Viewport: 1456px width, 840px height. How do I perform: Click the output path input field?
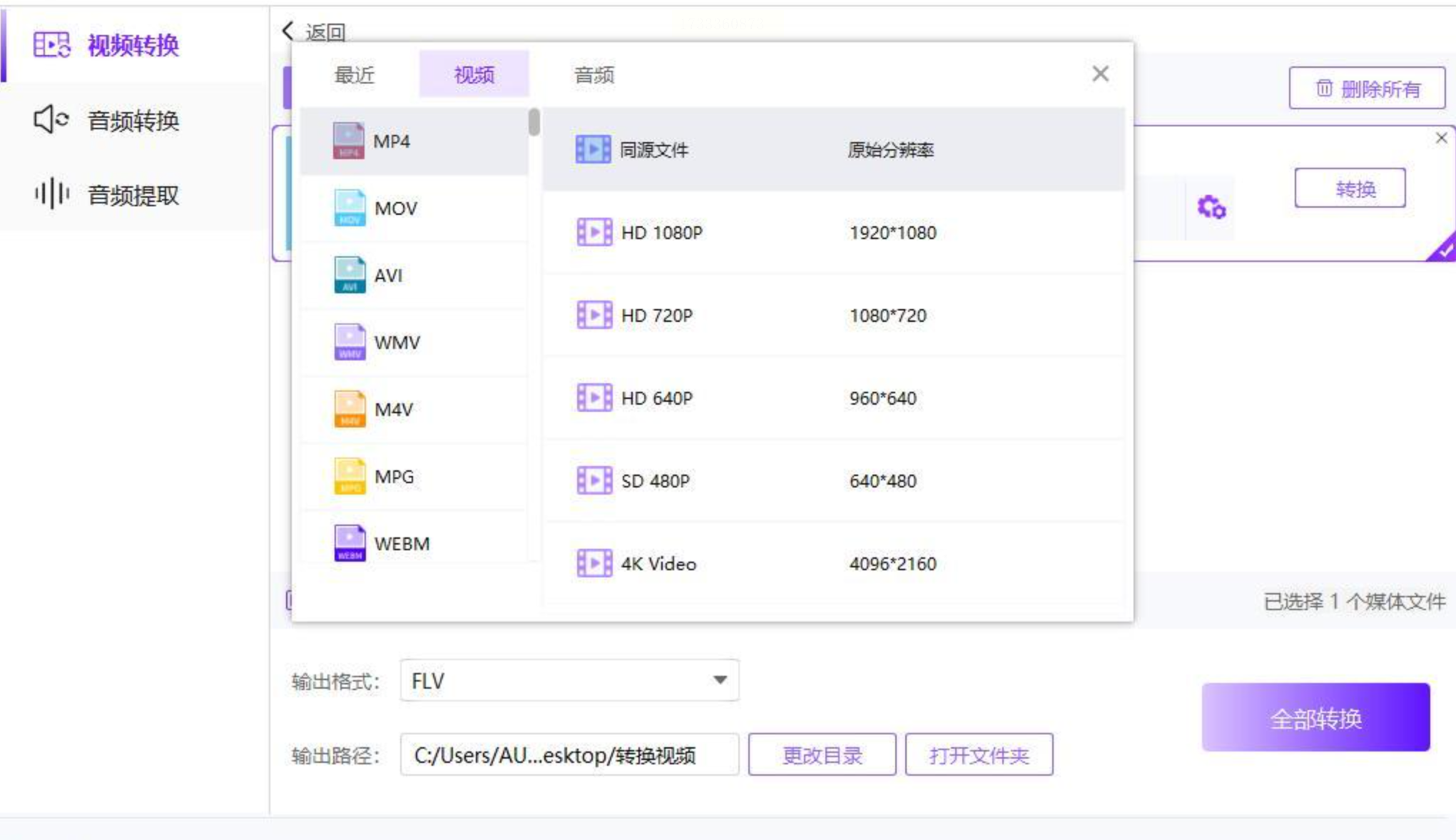coord(569,754)
